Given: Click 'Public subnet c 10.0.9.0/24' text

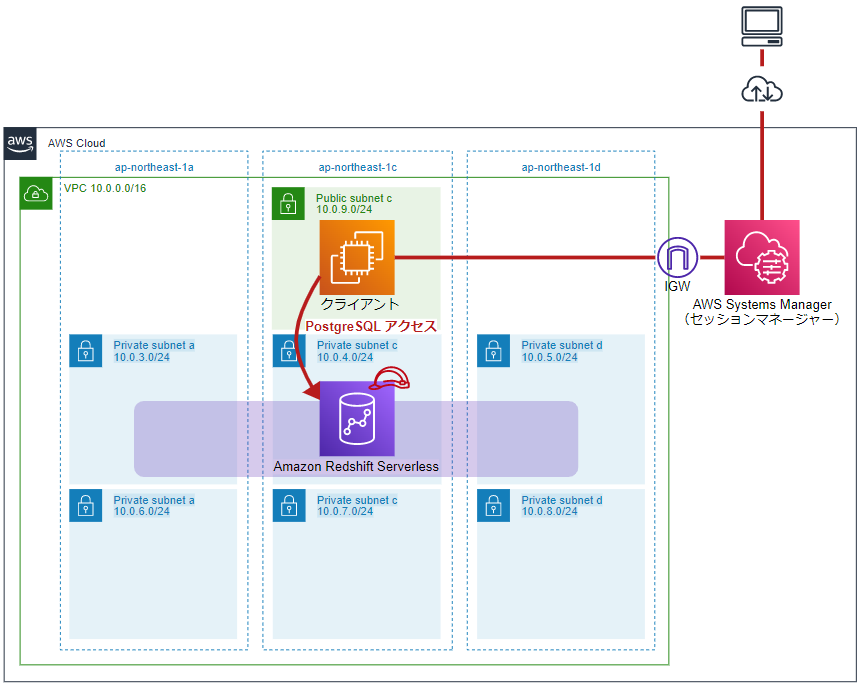Looking at the screenshot, I should (354, 203).
